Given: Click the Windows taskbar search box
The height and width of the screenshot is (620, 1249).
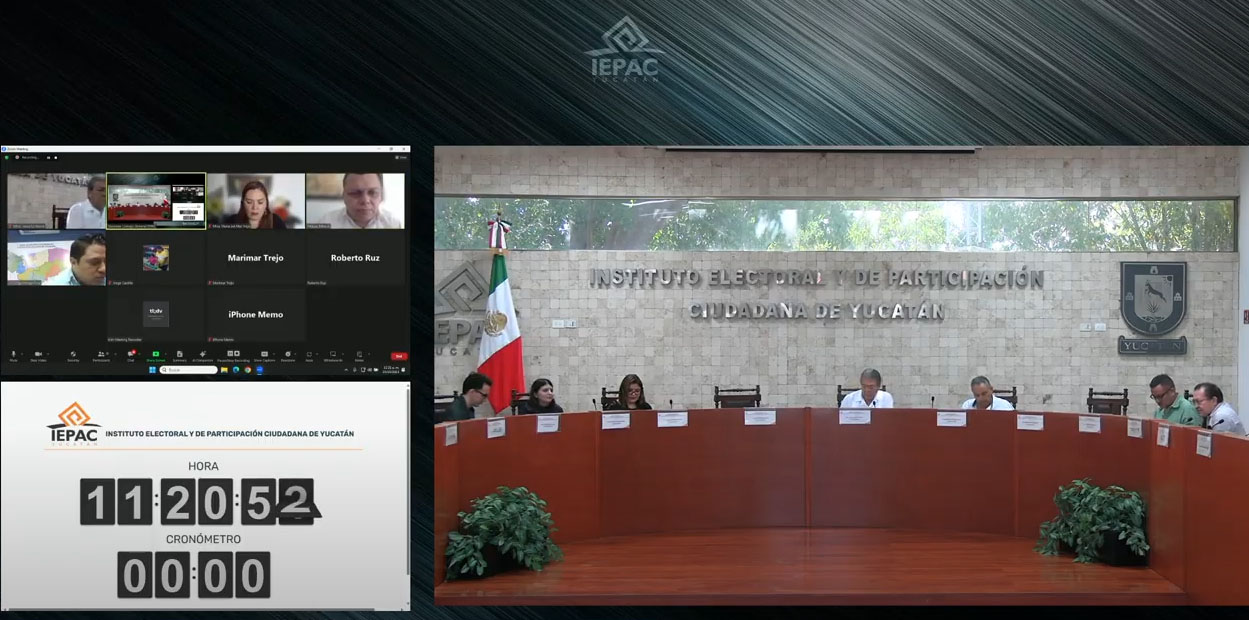Looking at the screenshot, I should (x=190, y=370).
